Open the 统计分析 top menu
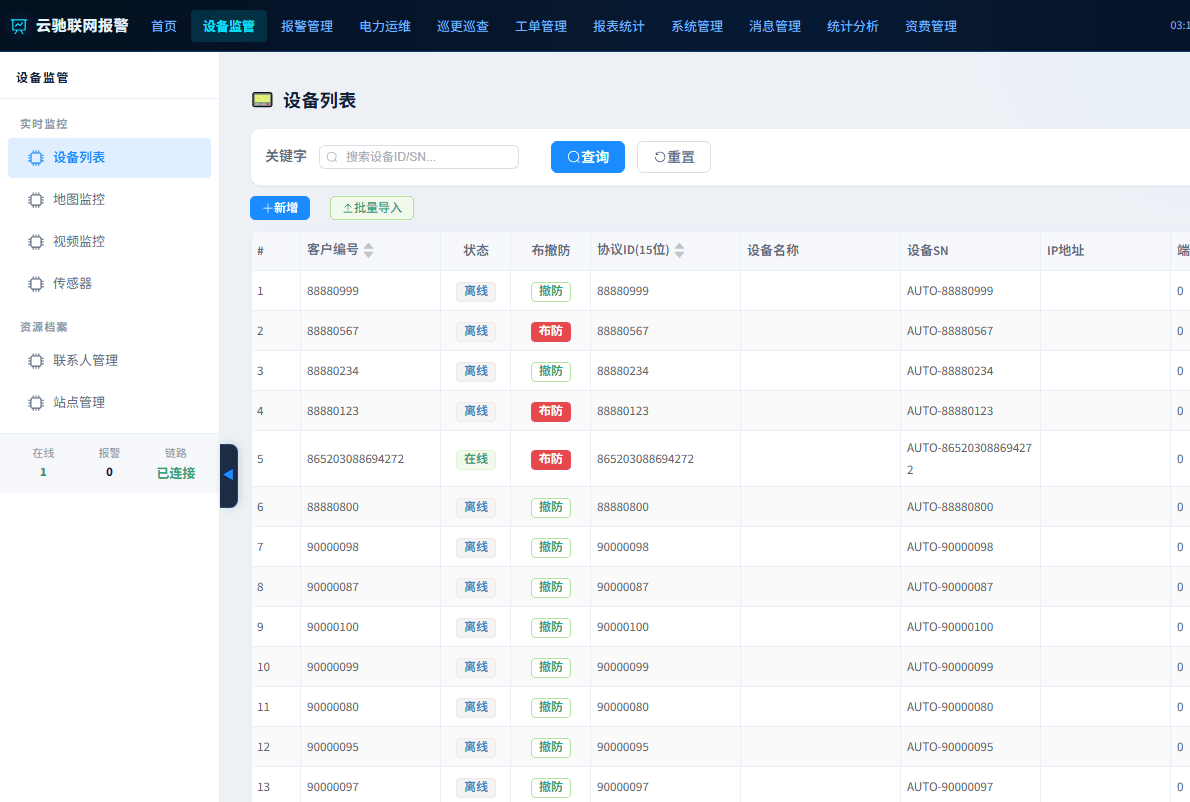1190x802 pixels. coord(853,27)
